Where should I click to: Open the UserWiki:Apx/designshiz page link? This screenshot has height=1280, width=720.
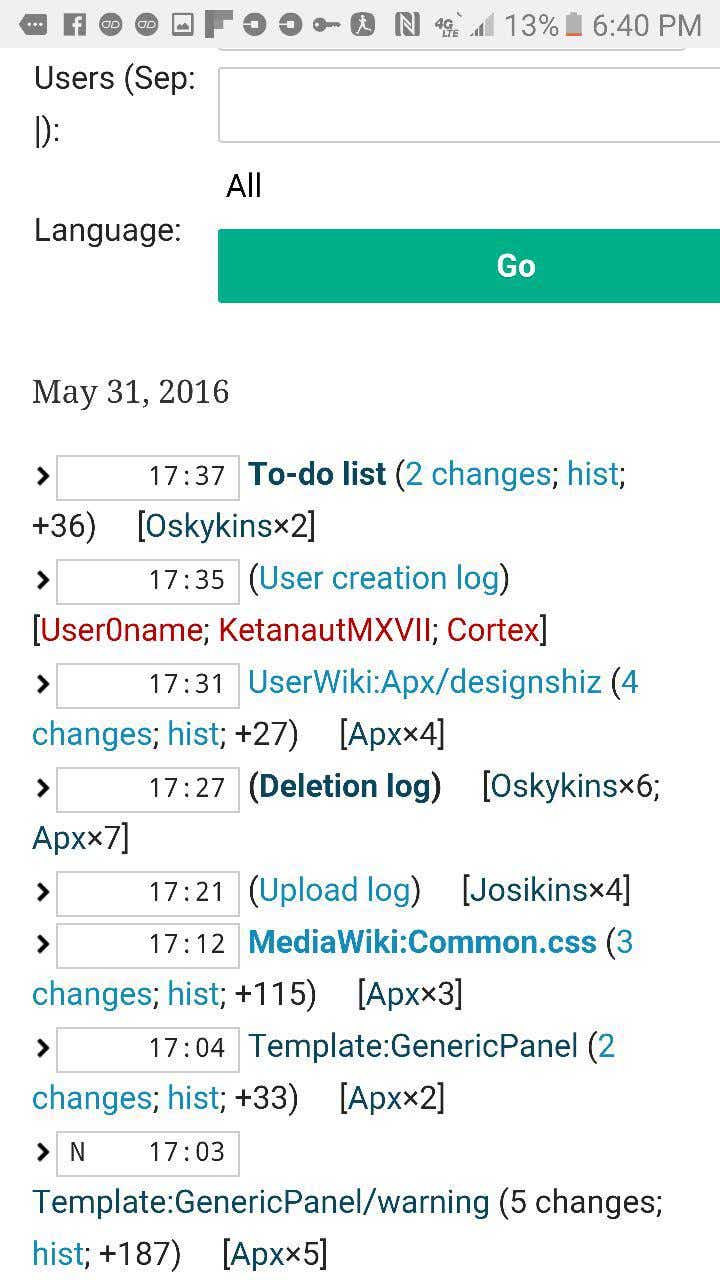click(425, 683)
